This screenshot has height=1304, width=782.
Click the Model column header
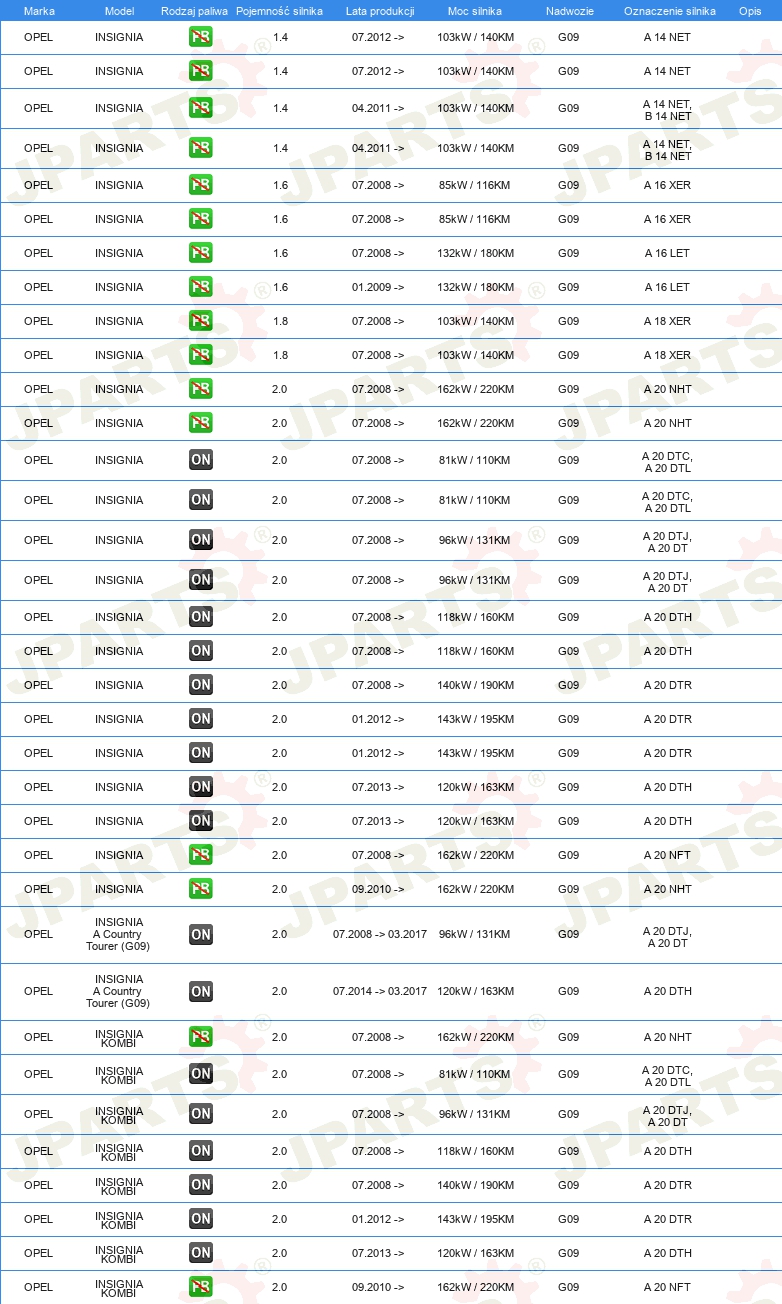point(119,11)
